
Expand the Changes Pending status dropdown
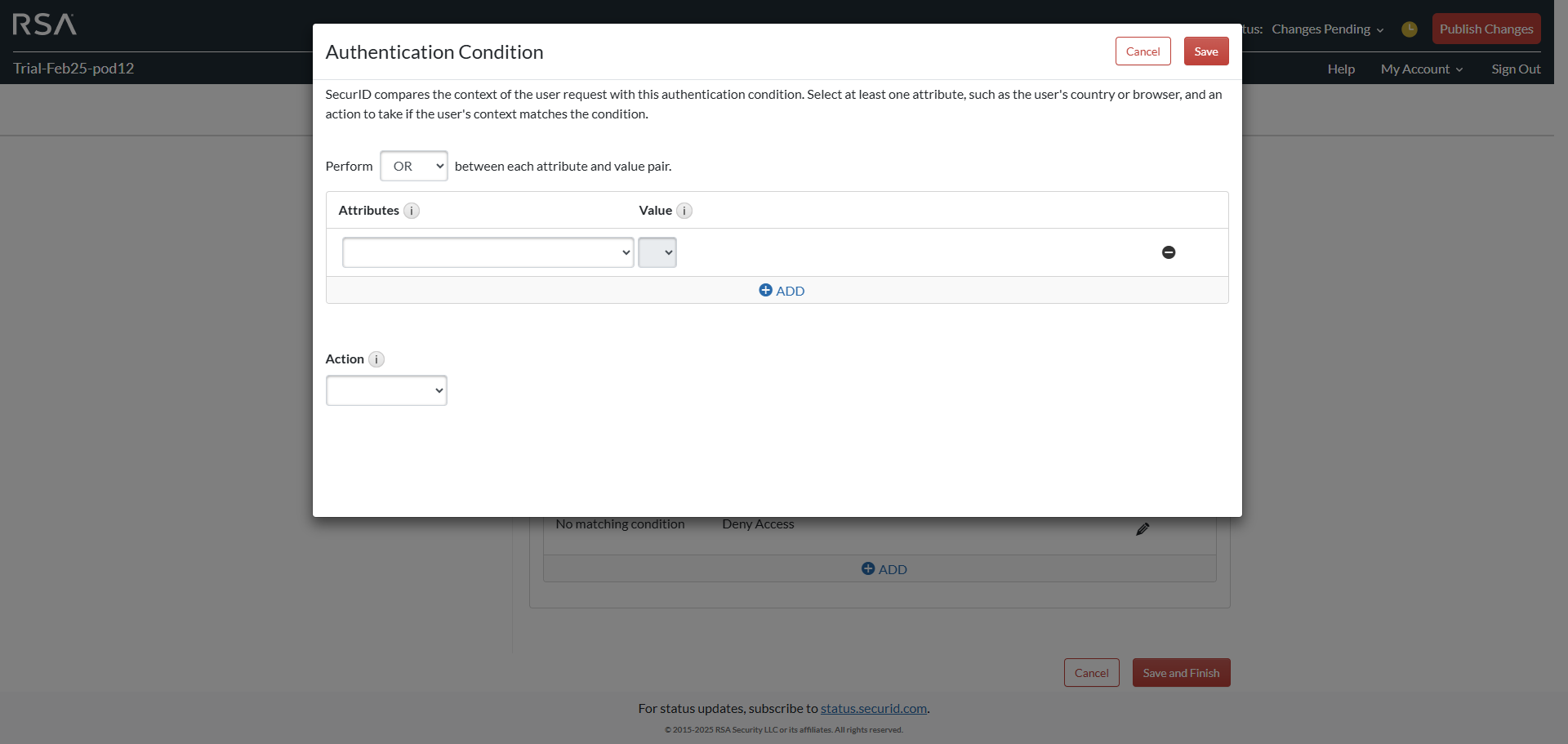click(x=1379, y=29)
